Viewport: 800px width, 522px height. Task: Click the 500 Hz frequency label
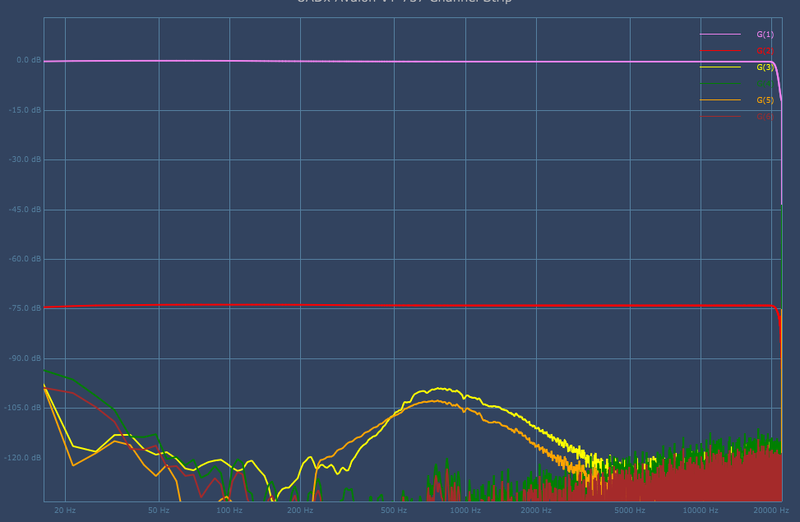point(394,510)
